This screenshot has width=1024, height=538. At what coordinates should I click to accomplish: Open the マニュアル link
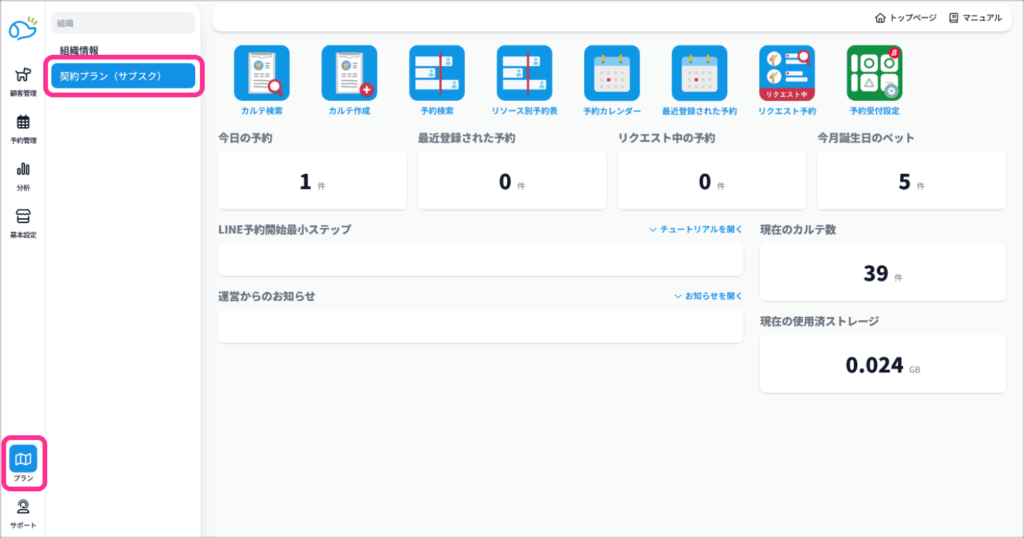(x=975, y=17)
